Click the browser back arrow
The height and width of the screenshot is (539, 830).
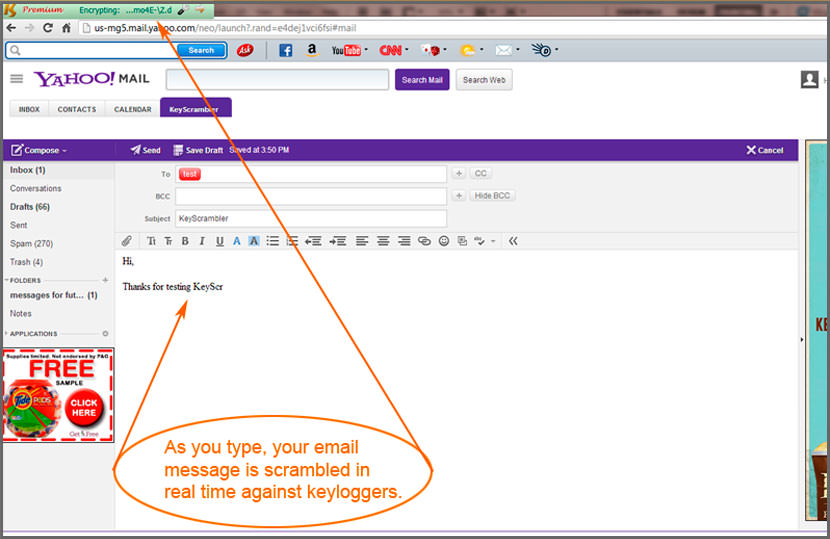11,28
